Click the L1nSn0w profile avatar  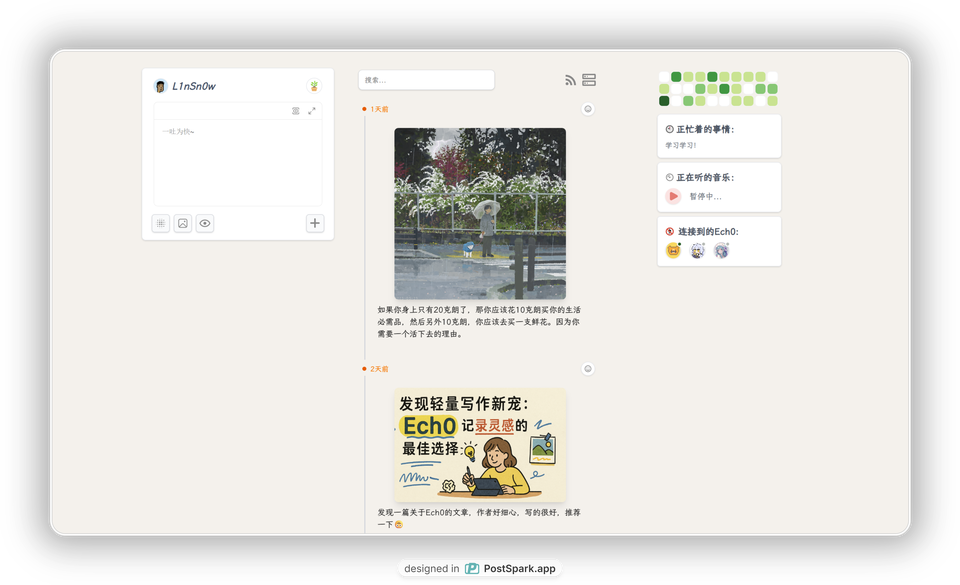(160, 86)
